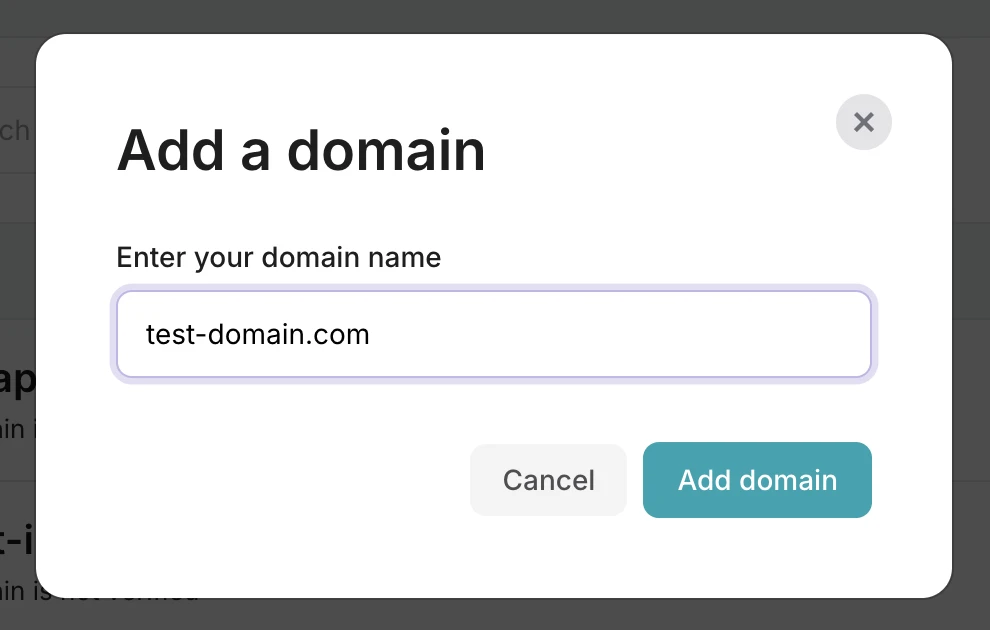
Task: Confirm adding test-domain.com with Add domain
Action: [757, 480]
